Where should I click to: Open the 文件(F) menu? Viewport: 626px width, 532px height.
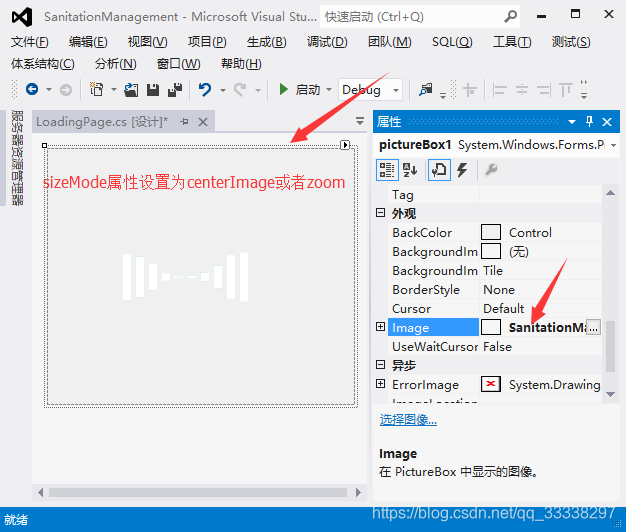30,42
